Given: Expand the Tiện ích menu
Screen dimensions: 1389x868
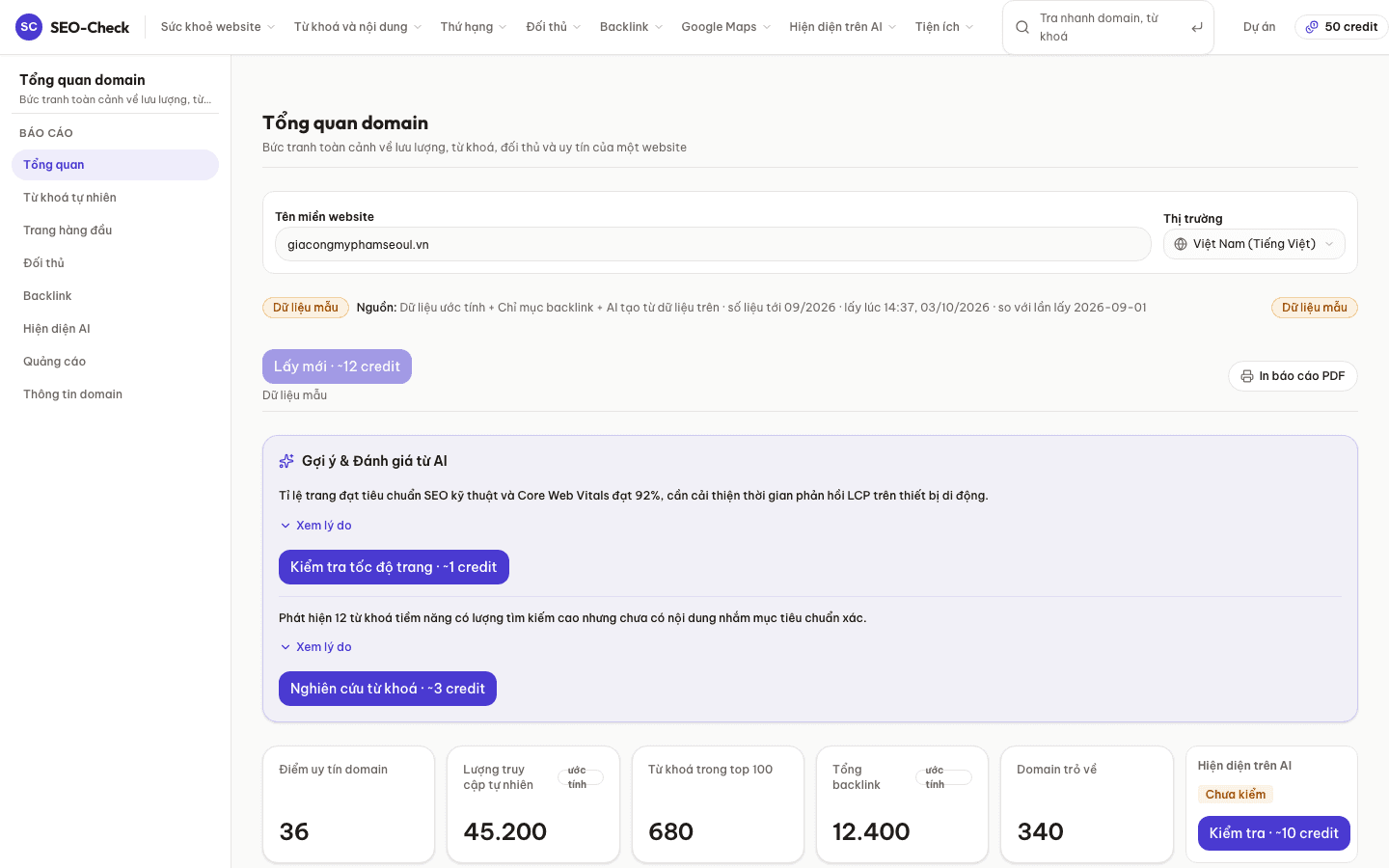Looking at the screenshot, I should [x=944, y=27].
